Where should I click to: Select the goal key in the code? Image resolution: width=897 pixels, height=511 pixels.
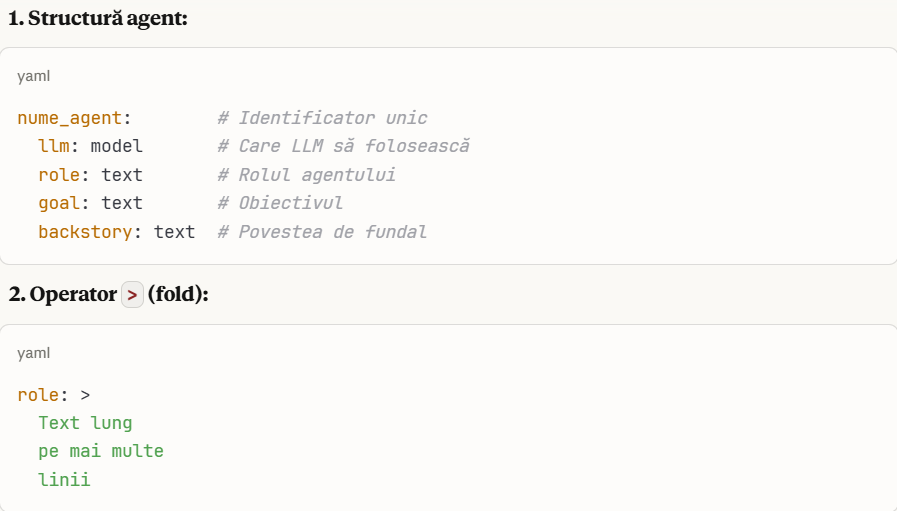(x=58, y=203)
